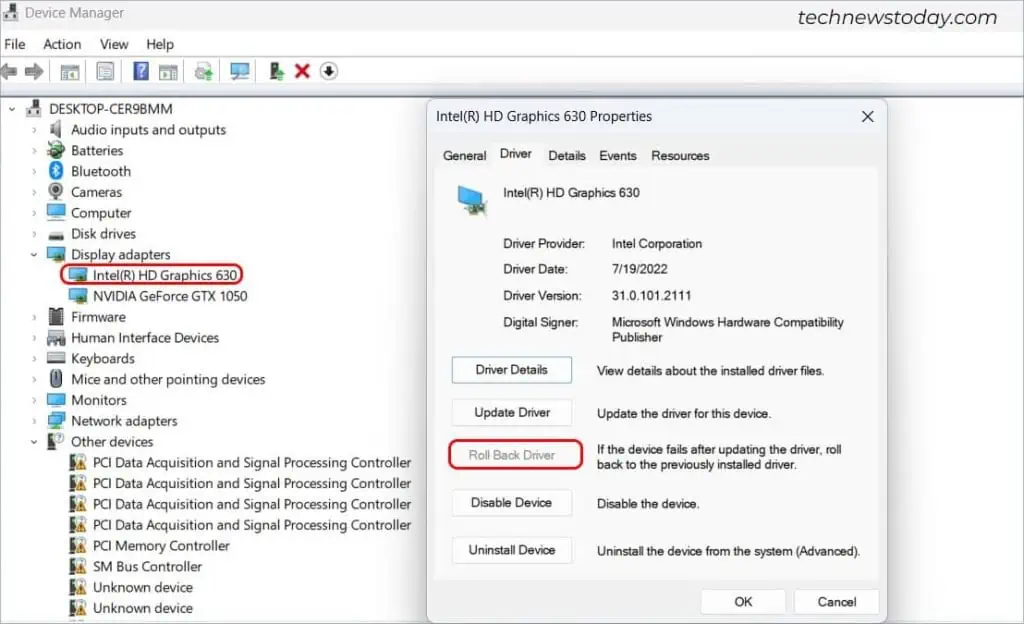Viewport: 1024px width, 624px height.
Task: Open the Help menu
Action: 160,44
